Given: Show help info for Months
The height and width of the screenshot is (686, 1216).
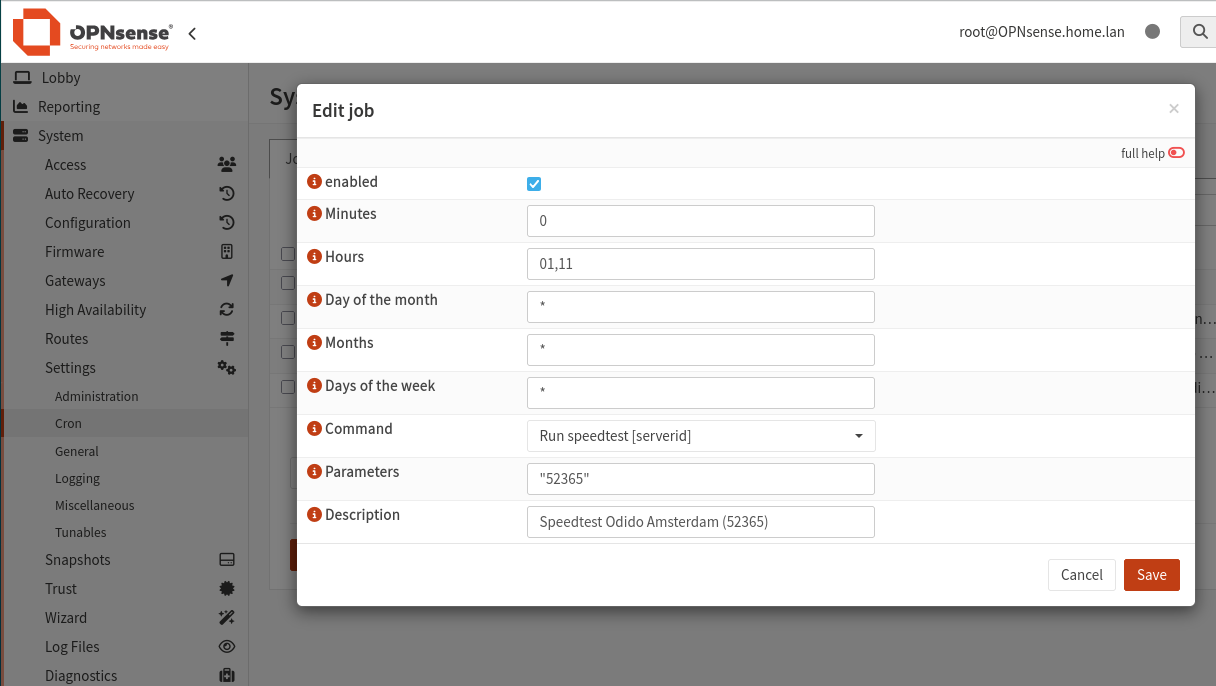Looking at the screenshot, I should click(x=314, y=343).
